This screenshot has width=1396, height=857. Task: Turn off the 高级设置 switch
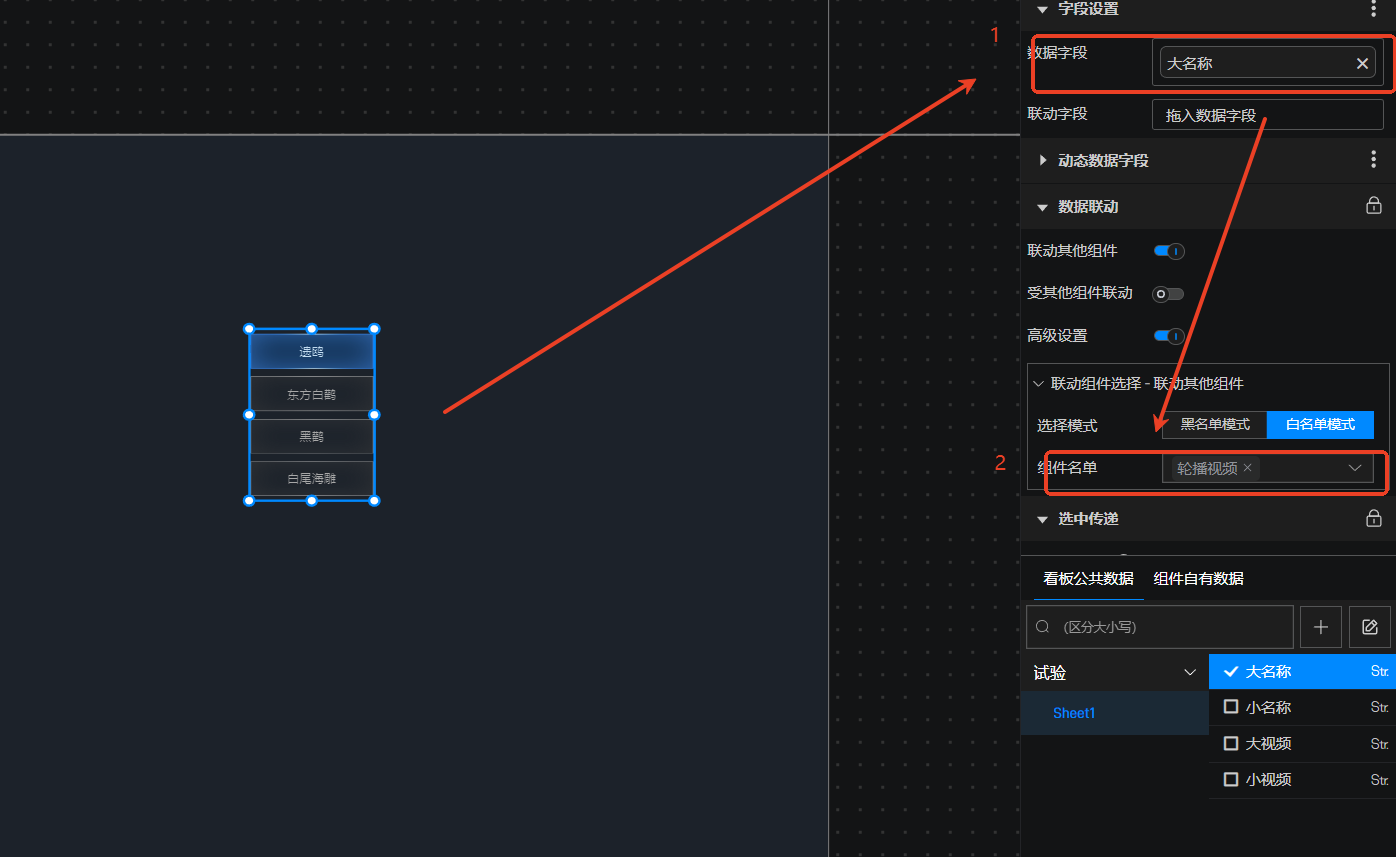click(x=1168, y=336)
